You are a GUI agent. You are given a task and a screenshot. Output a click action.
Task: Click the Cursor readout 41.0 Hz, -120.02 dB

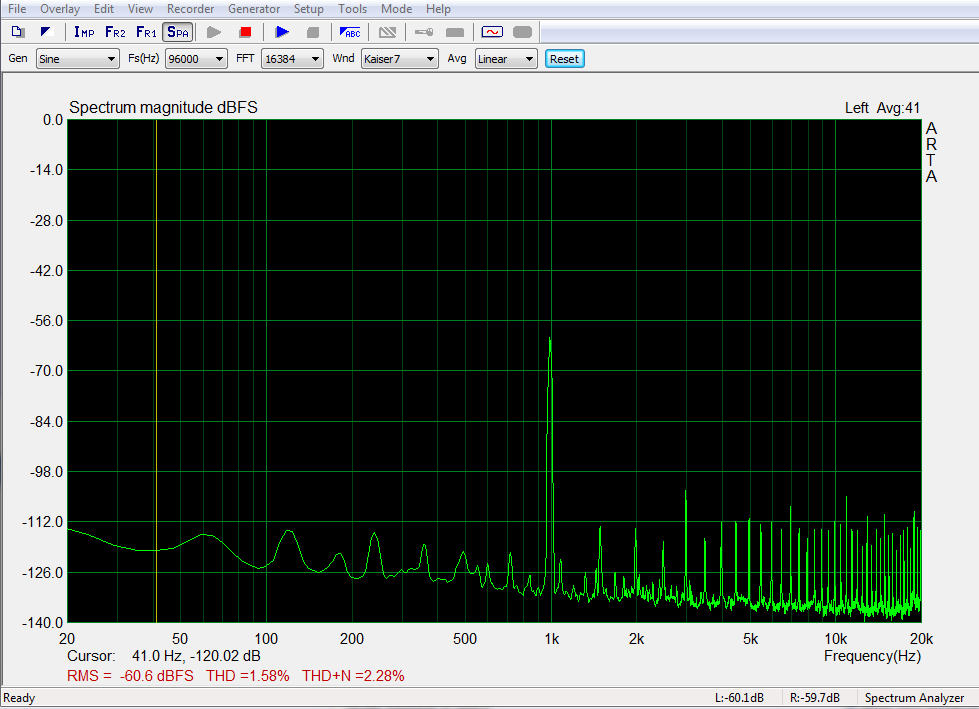pos(164,656)
